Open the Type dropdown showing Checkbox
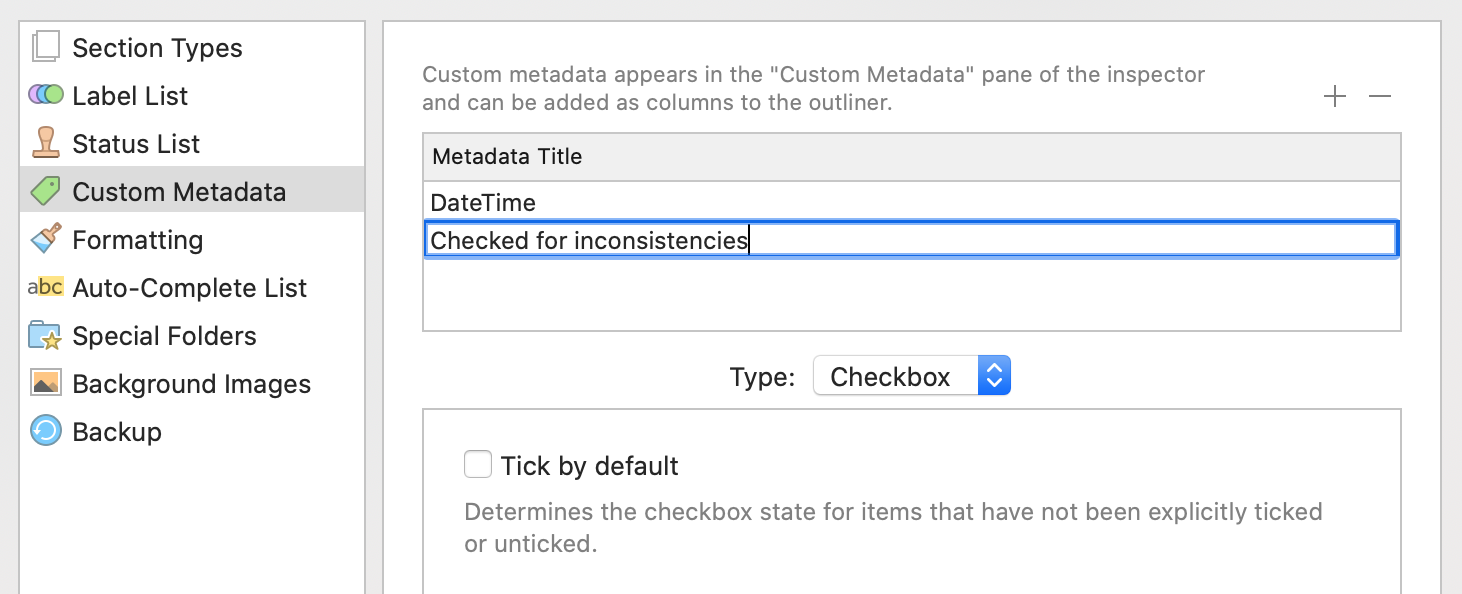1462x594 pixels. (911, 376)
